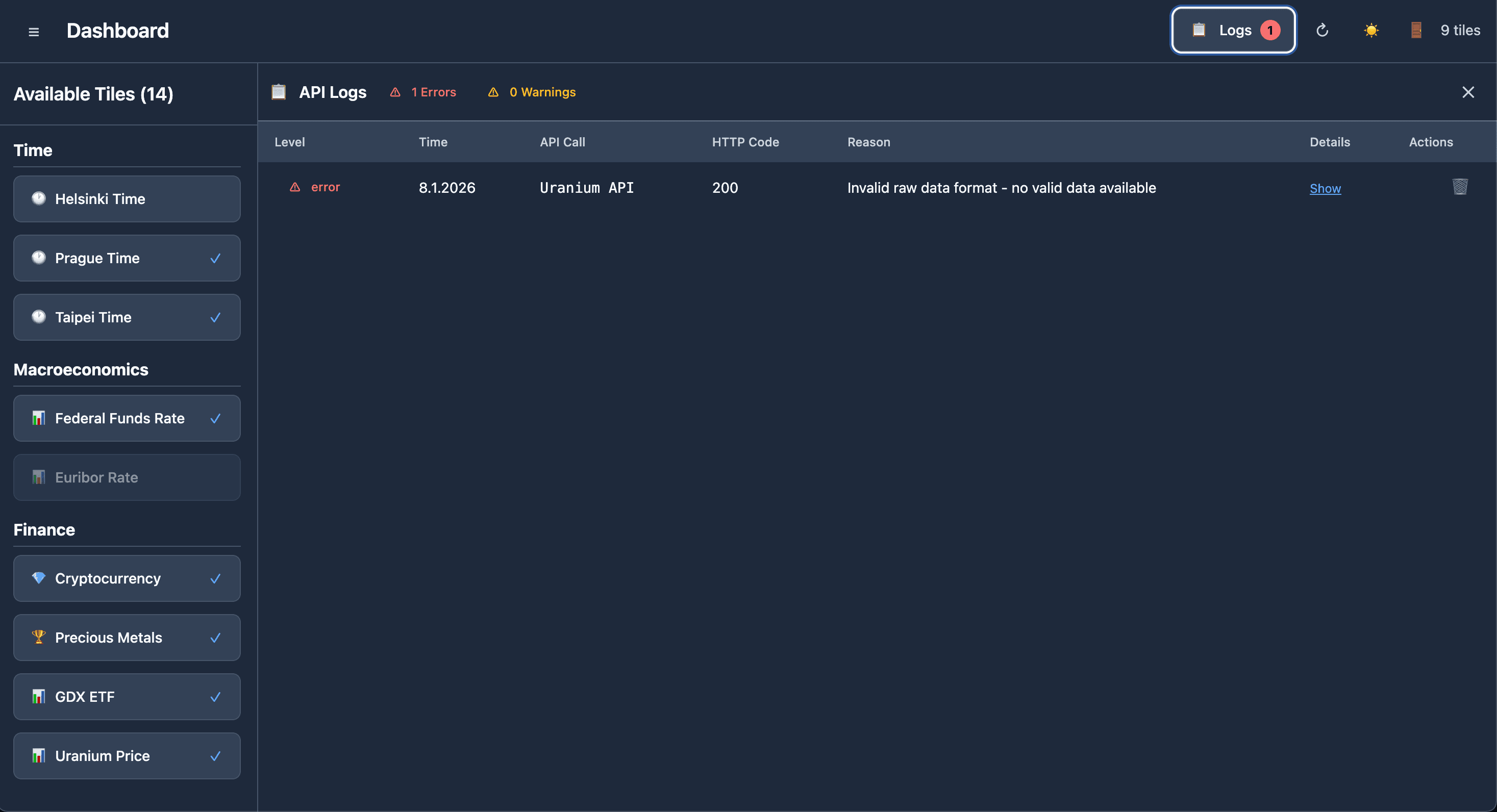Viewport: 1497px width, 812px height.
Task: Refresh the dashboard data
Action: 1323,30
